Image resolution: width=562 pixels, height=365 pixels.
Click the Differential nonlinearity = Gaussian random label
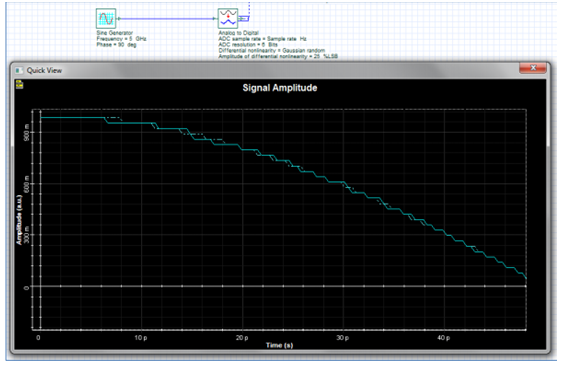coord(272,50)
